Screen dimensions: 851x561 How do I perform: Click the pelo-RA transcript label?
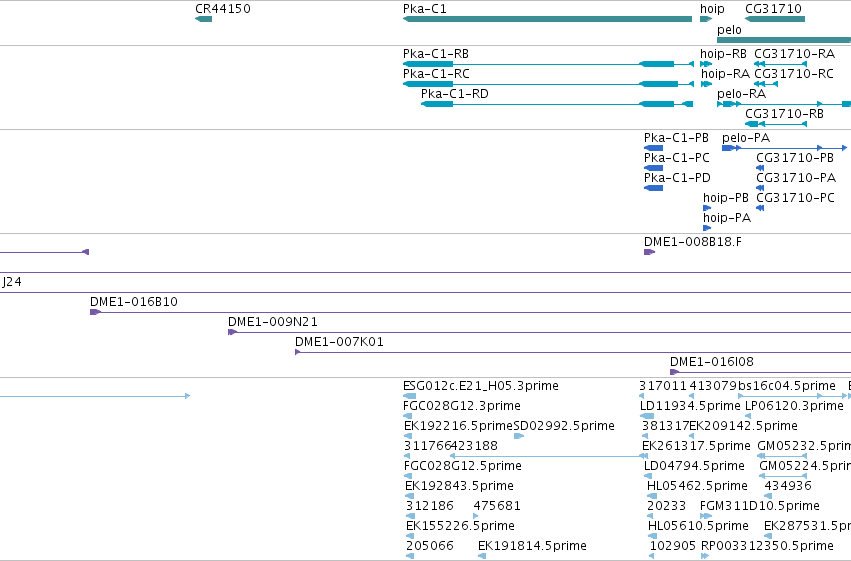(741, 94)
